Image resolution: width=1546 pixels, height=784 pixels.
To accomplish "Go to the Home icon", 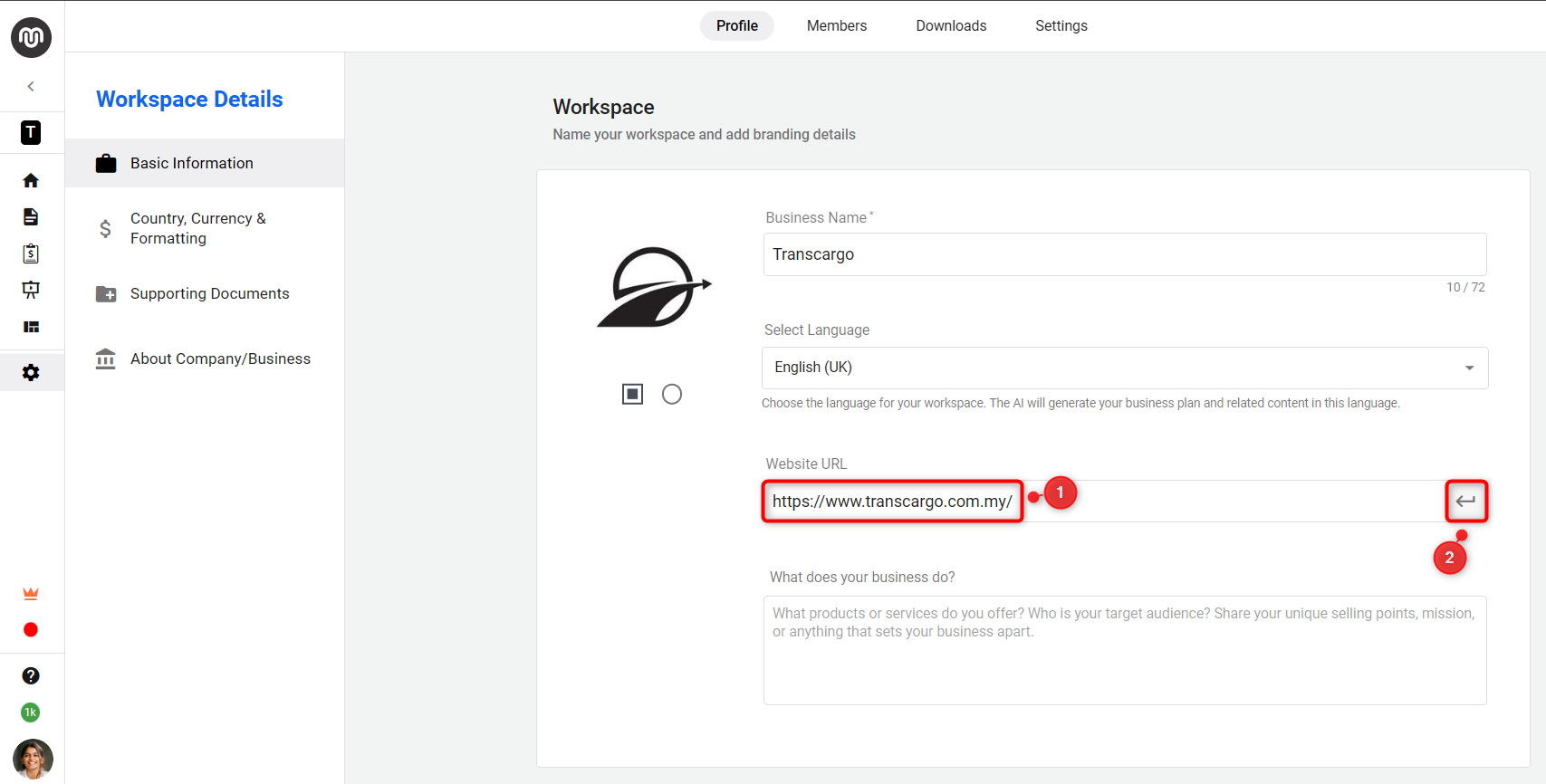I will point(31,180).
